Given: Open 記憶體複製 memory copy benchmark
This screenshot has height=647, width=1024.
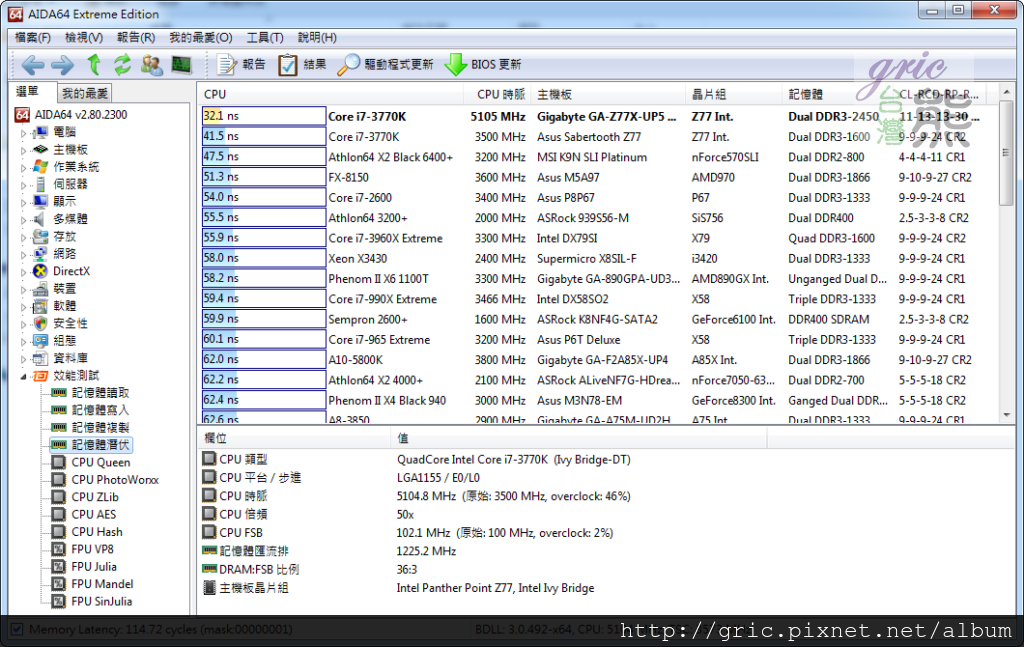Looking at the screenshot, I should tap(91, 428).
